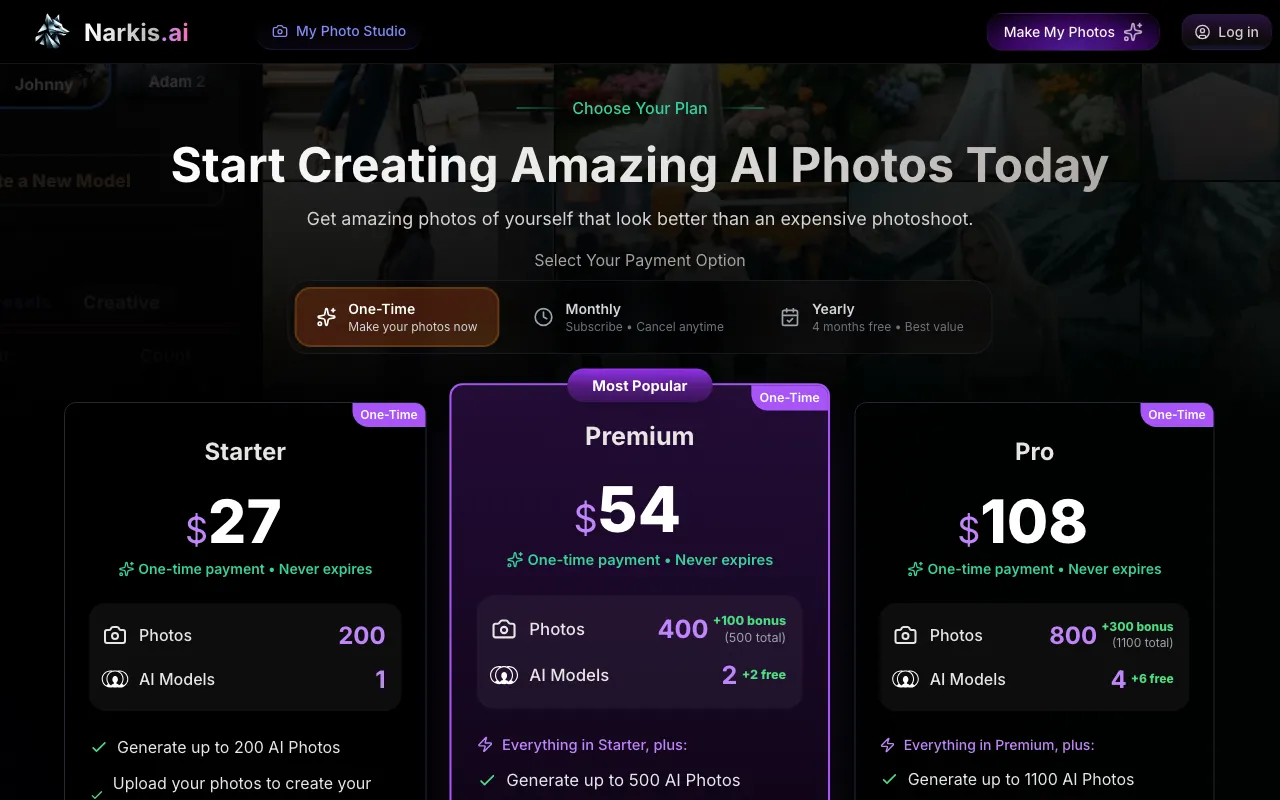Click +300 bonus text in Pro card
1280x800 pixels.
click(1137, 626)
